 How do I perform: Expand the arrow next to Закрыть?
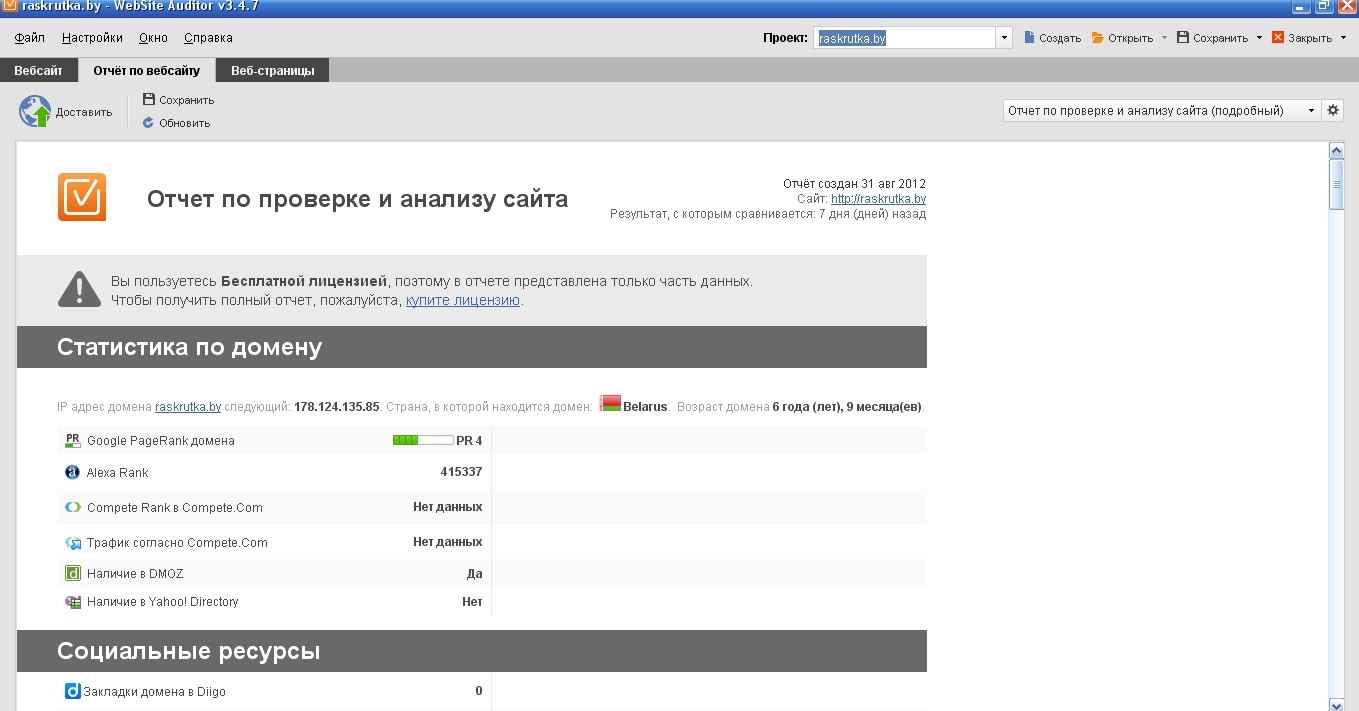tap(1343, 39)
